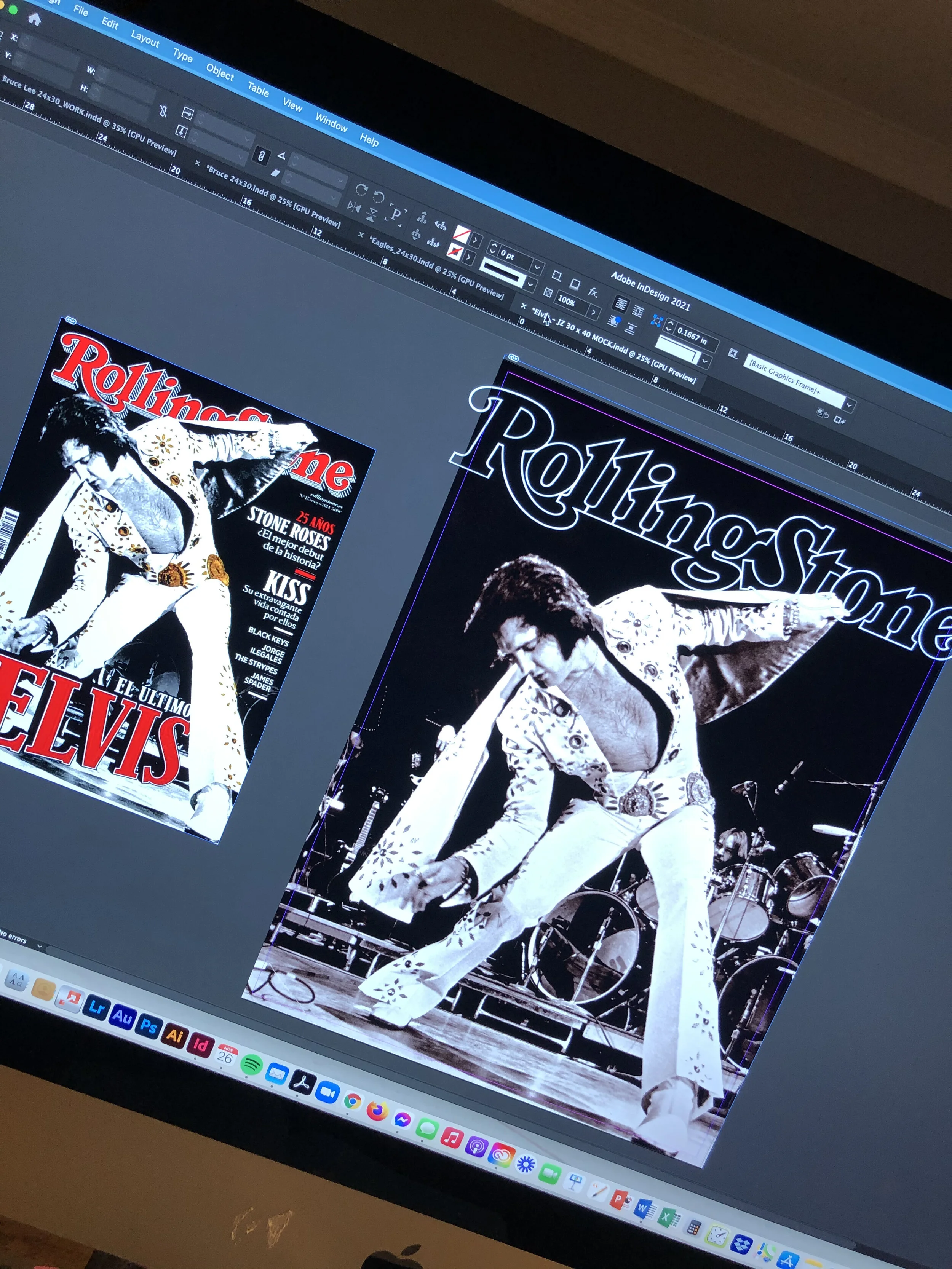
Task: Launch Photoshop from the Dock
Action: [x=148, y=1026]
